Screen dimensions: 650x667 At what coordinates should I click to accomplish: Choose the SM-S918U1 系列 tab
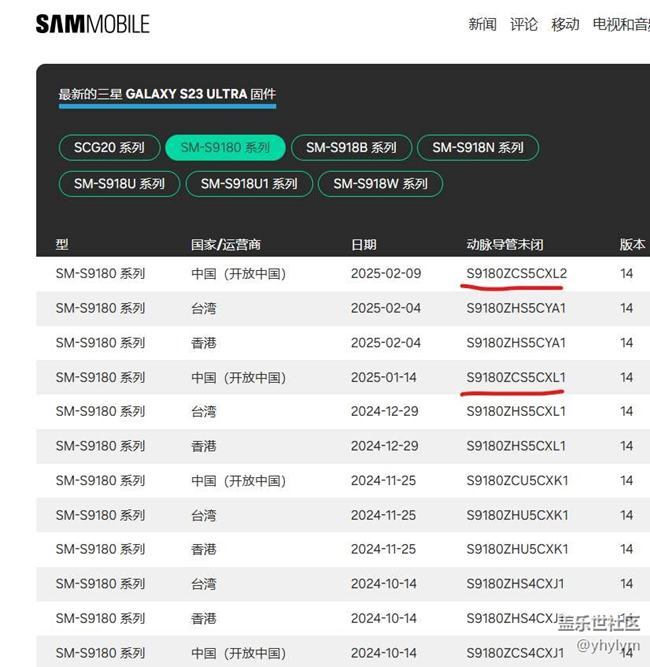[x=249, y=184]
